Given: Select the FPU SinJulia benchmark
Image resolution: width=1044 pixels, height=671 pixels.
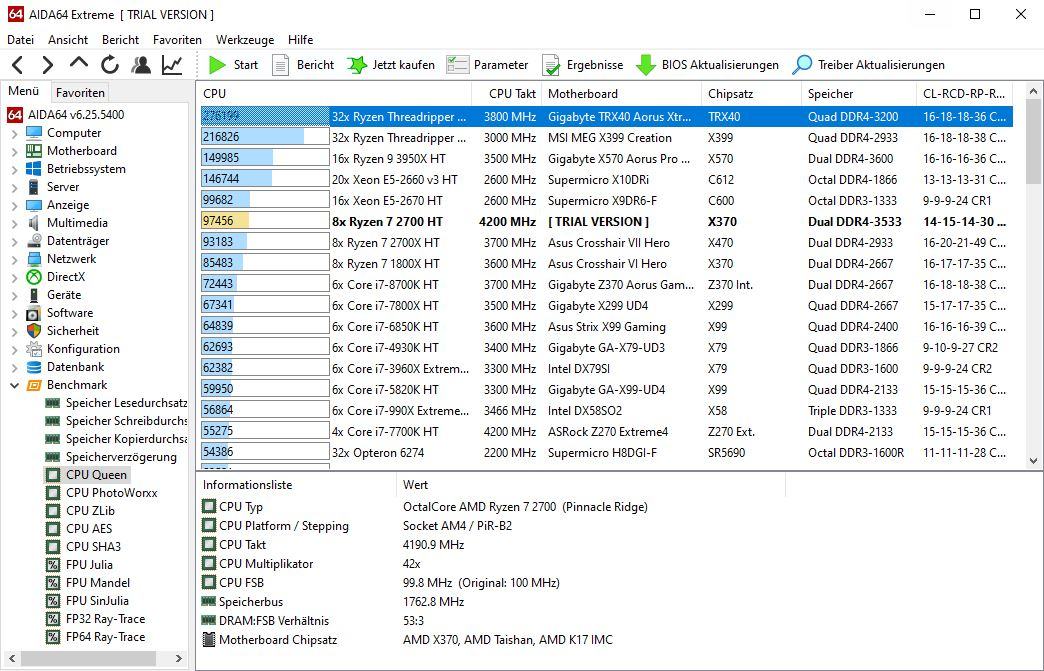Looking at the screenshot, I should [87, 600].
